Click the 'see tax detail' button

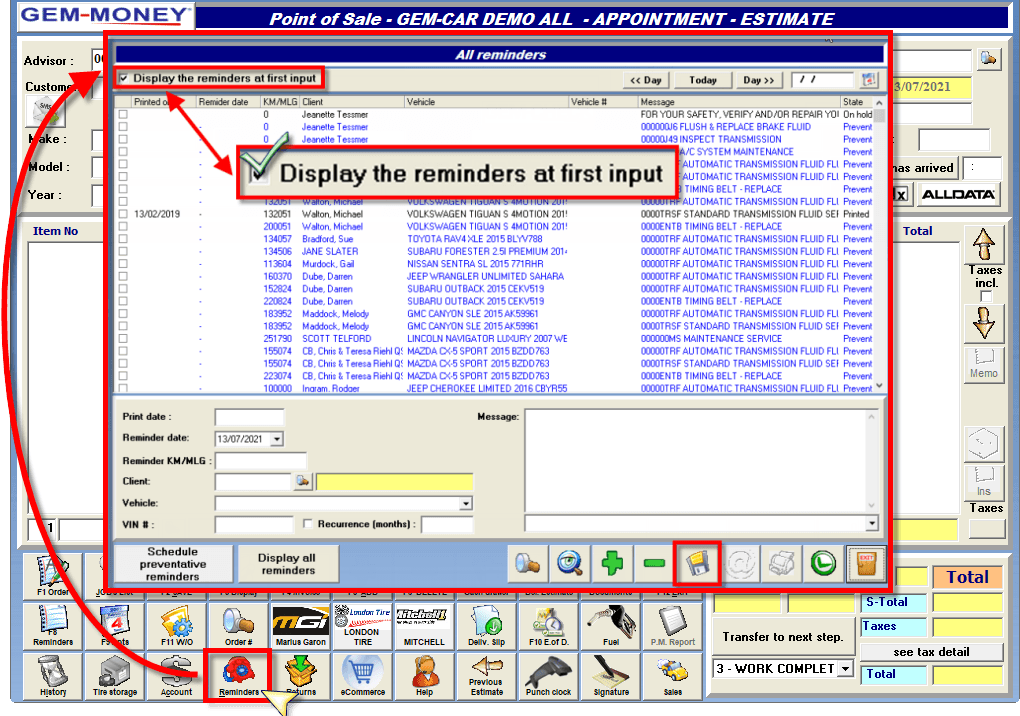(931, 652)
